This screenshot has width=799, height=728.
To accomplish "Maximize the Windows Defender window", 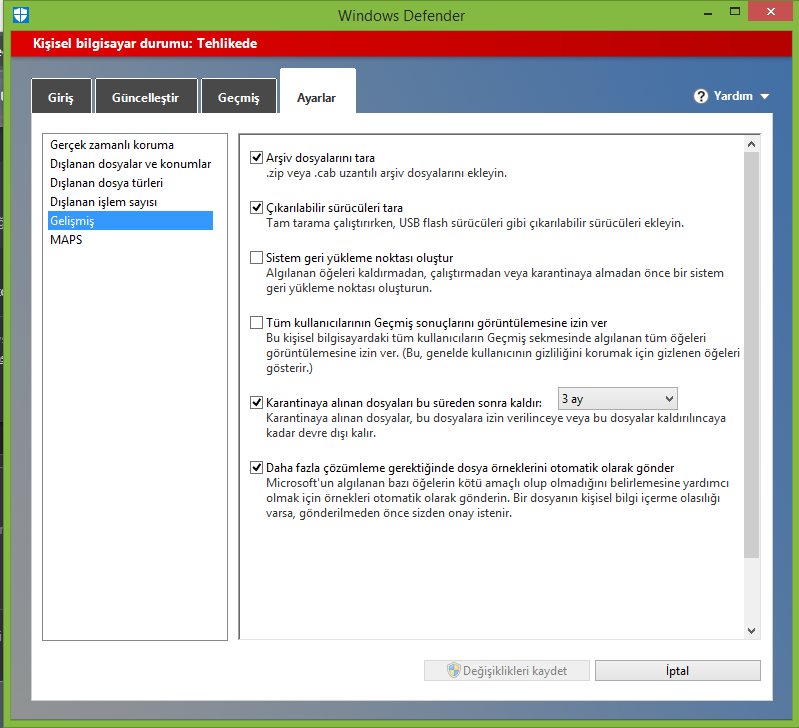I will (x=734, y=12).
